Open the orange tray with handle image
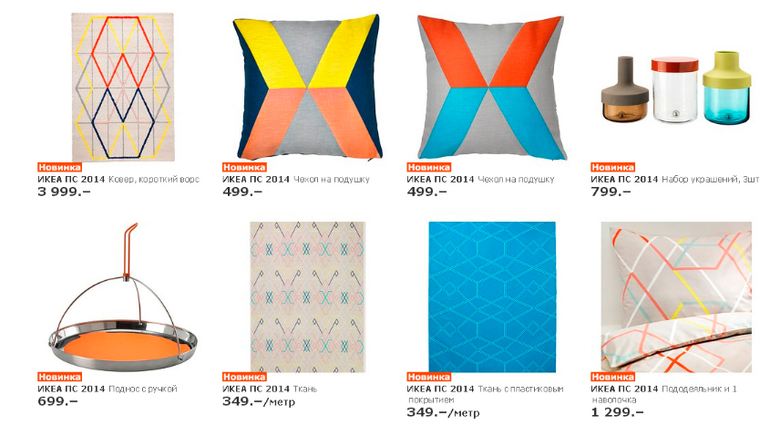 (123, 297)
